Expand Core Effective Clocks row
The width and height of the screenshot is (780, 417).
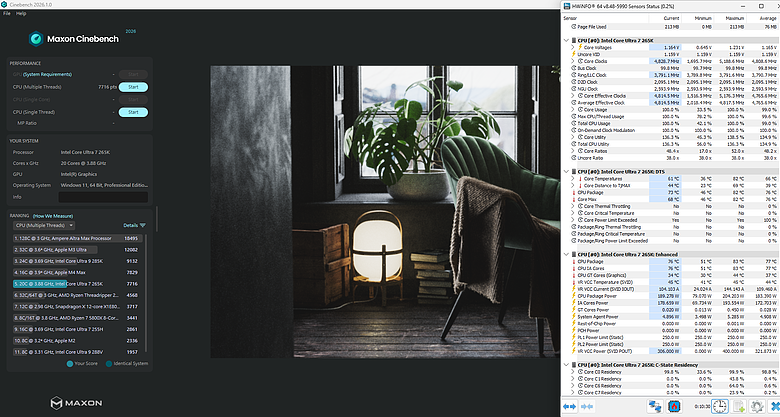coord(573,96)
